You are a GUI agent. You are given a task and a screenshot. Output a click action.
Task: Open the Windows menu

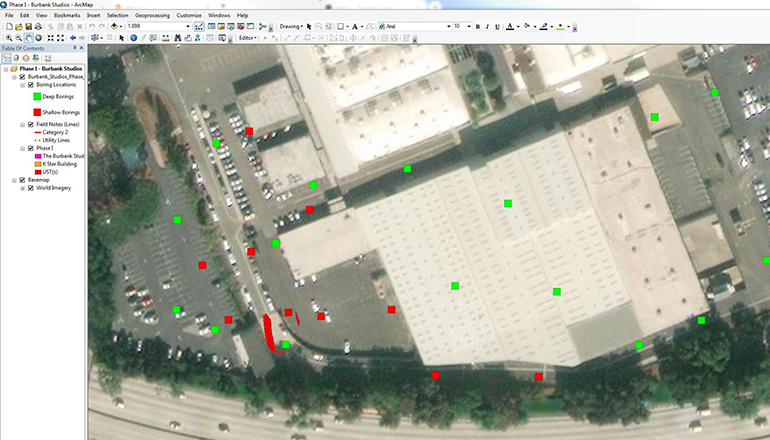tap(219, 15)
